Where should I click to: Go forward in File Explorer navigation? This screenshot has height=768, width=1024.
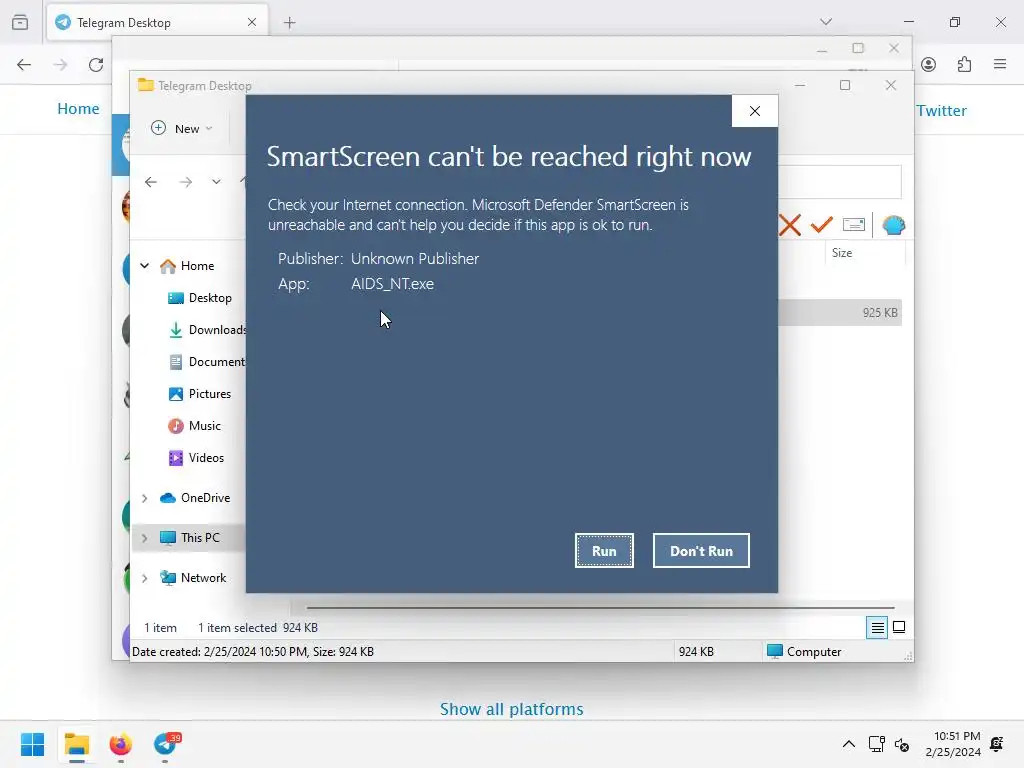pyautogui.click(x=186, y=182)
